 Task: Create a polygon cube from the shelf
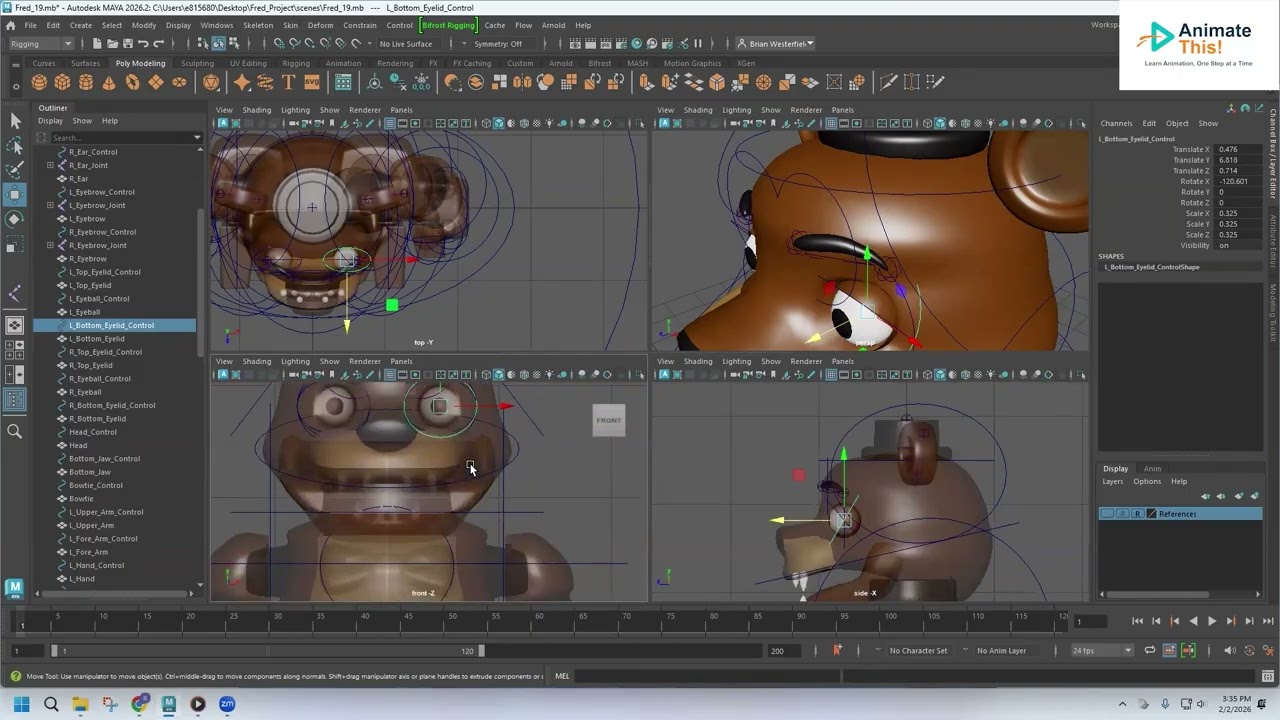tap(63, 82)
